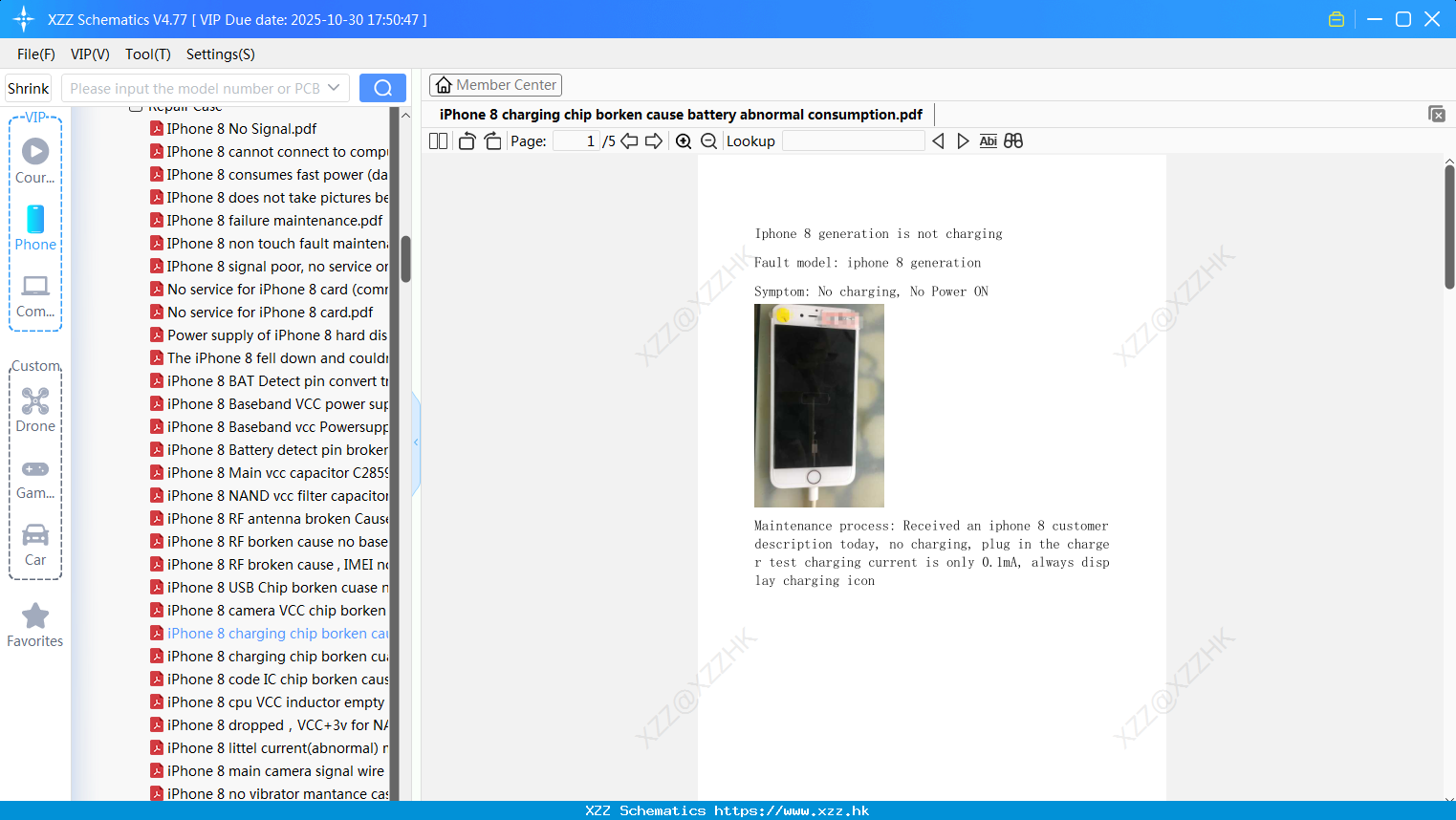
Task: Find next lookup result triangle
Action: (963, 141)
